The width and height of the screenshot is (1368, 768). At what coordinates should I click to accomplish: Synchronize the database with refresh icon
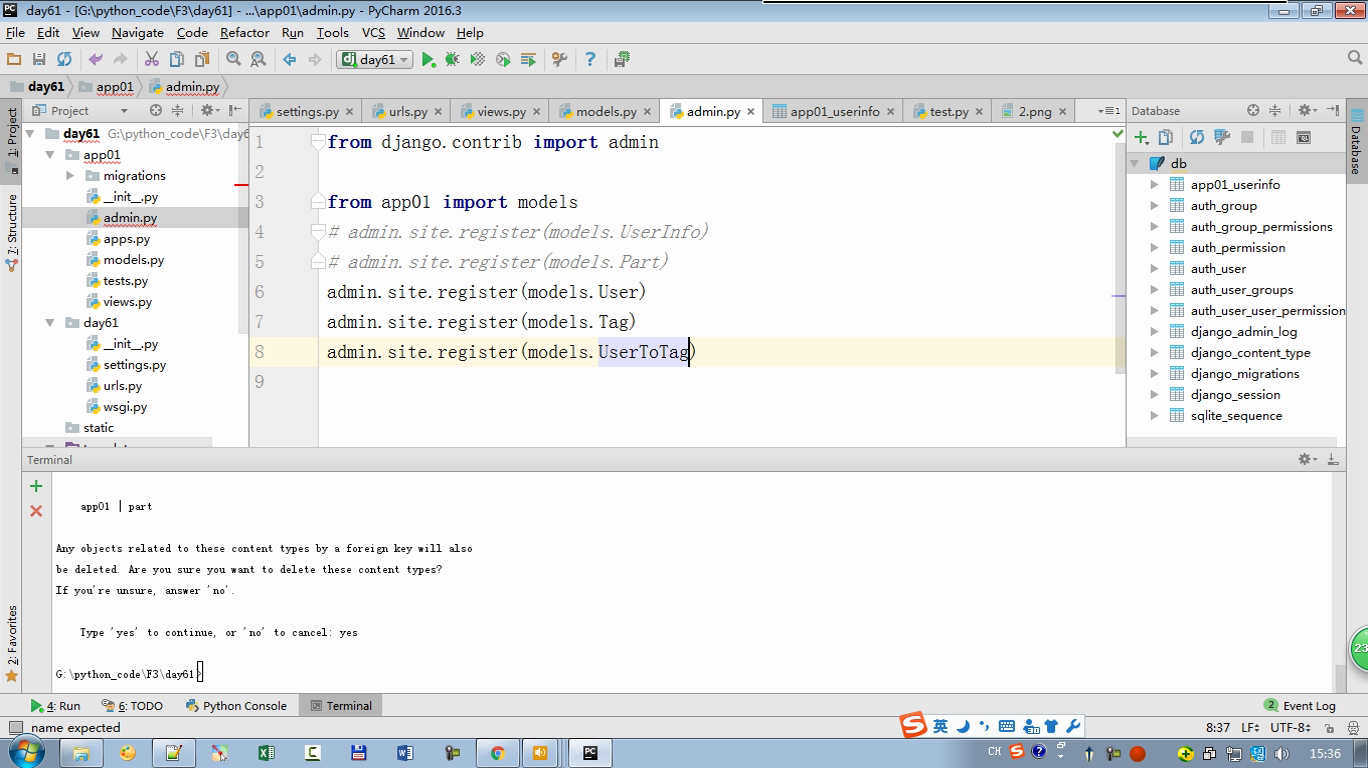pyautogui.click(x=1197, y=137)
